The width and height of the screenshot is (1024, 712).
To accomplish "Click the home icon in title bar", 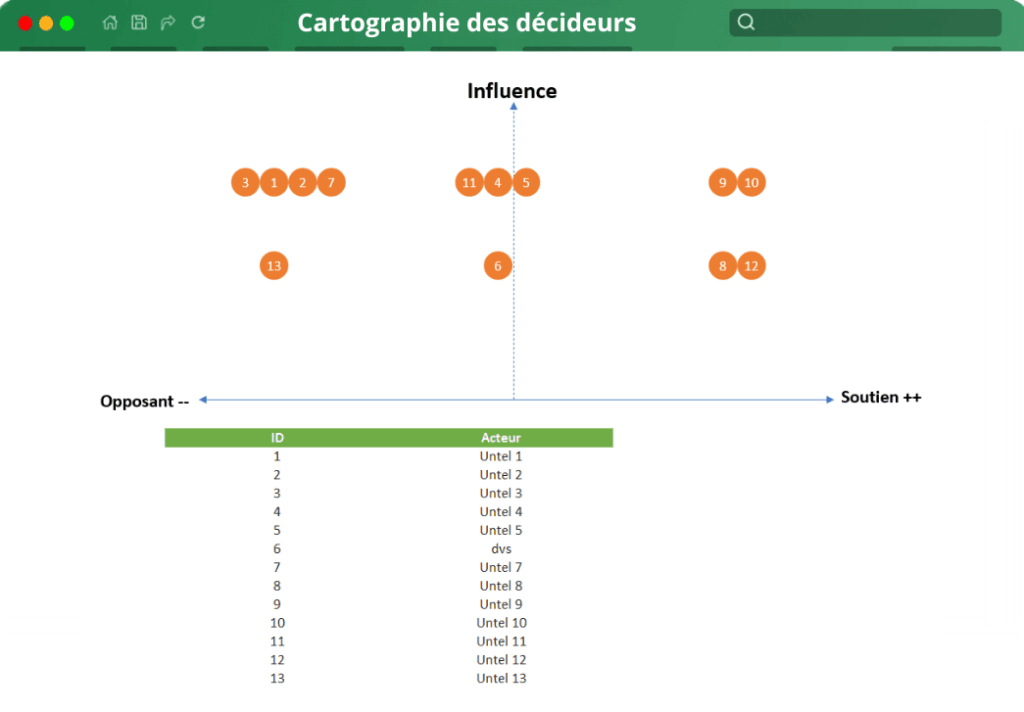I will click(110, 23).
